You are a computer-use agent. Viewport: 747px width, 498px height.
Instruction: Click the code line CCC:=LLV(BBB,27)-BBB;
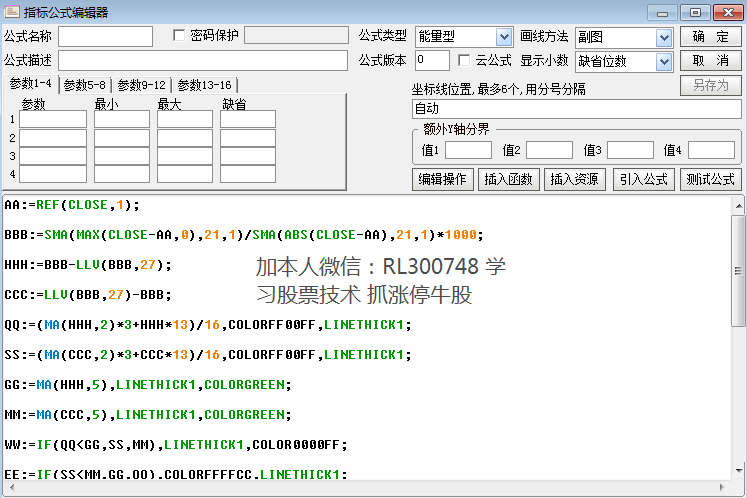88,295
